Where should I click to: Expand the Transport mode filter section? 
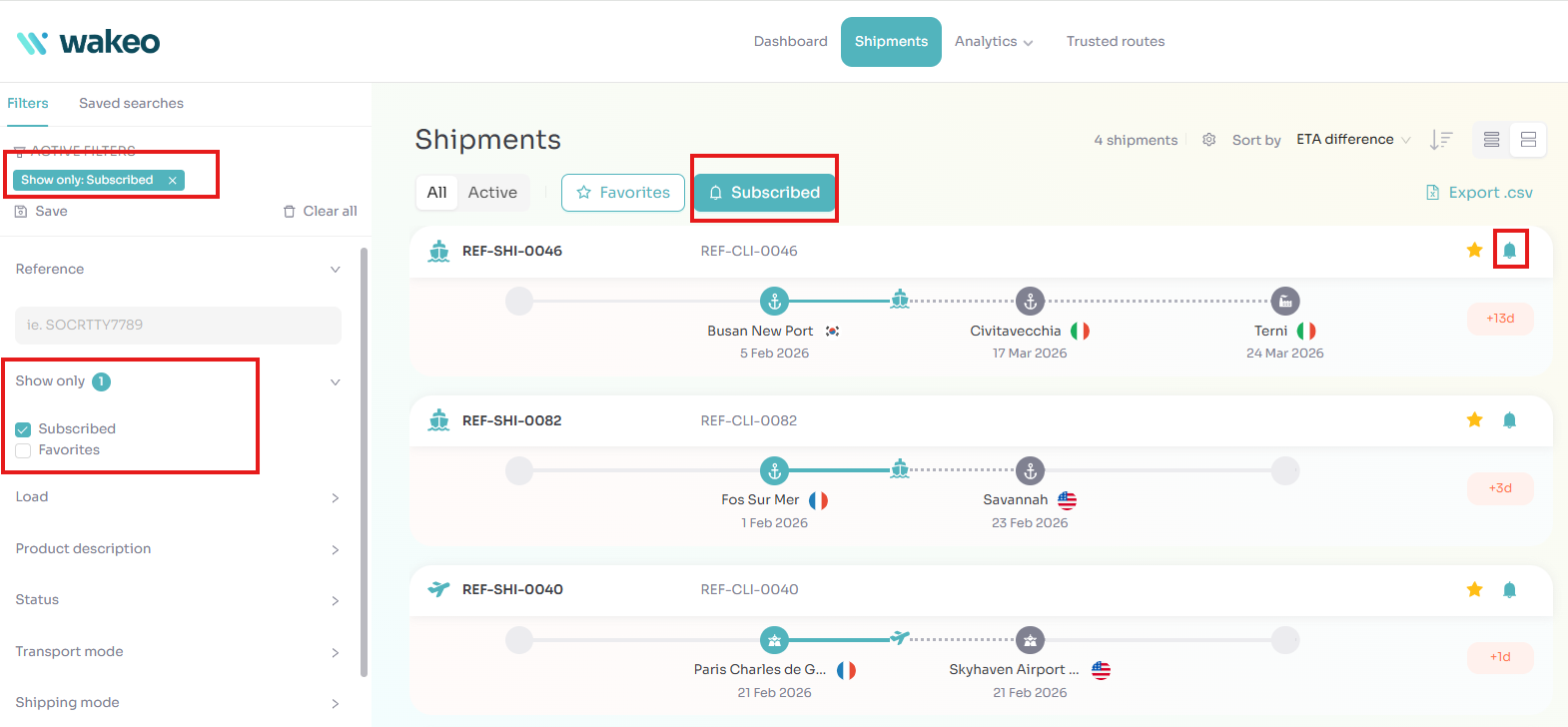click(x=178, y=652)
